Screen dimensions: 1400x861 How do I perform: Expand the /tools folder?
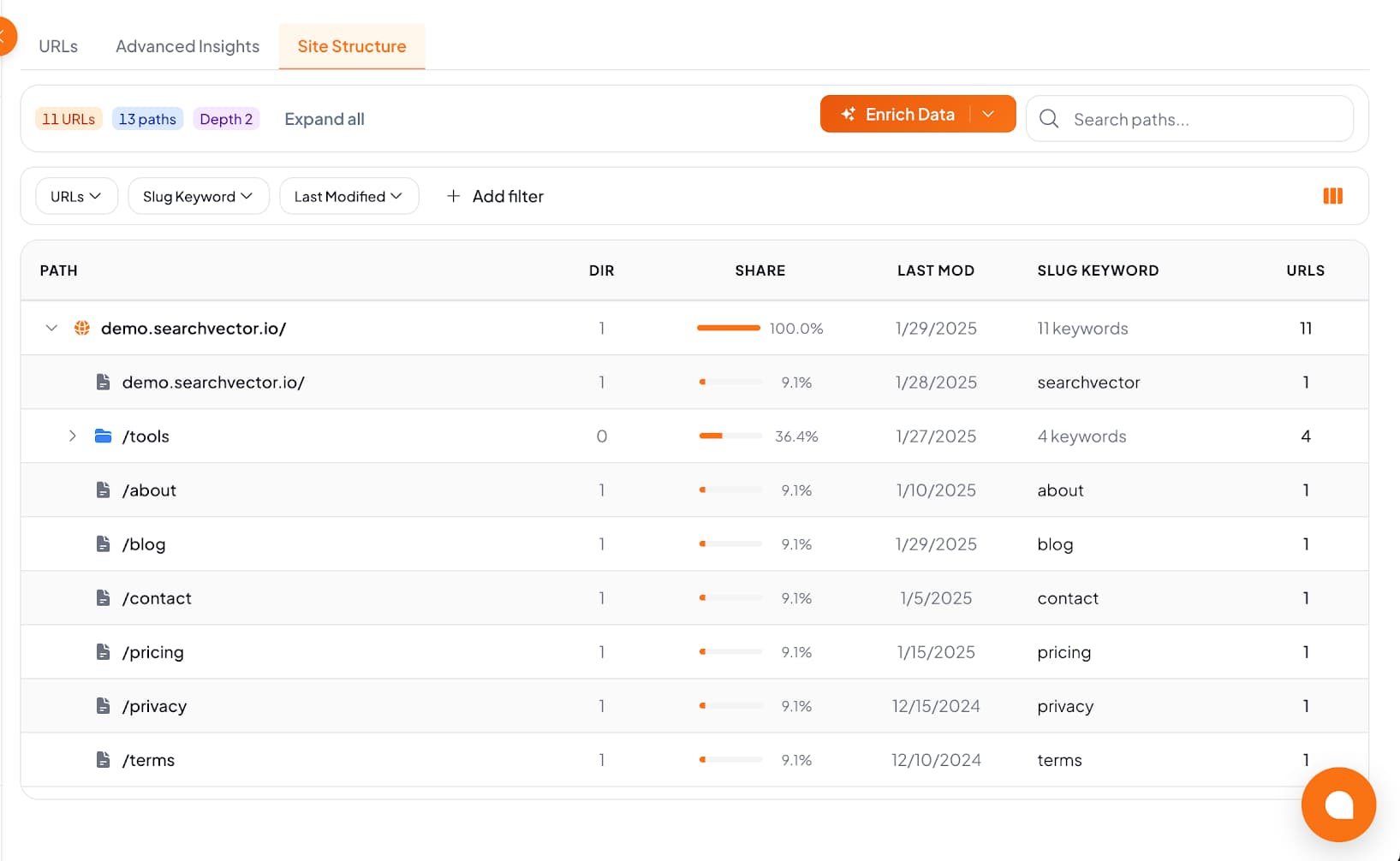click(x=73, y=436)
